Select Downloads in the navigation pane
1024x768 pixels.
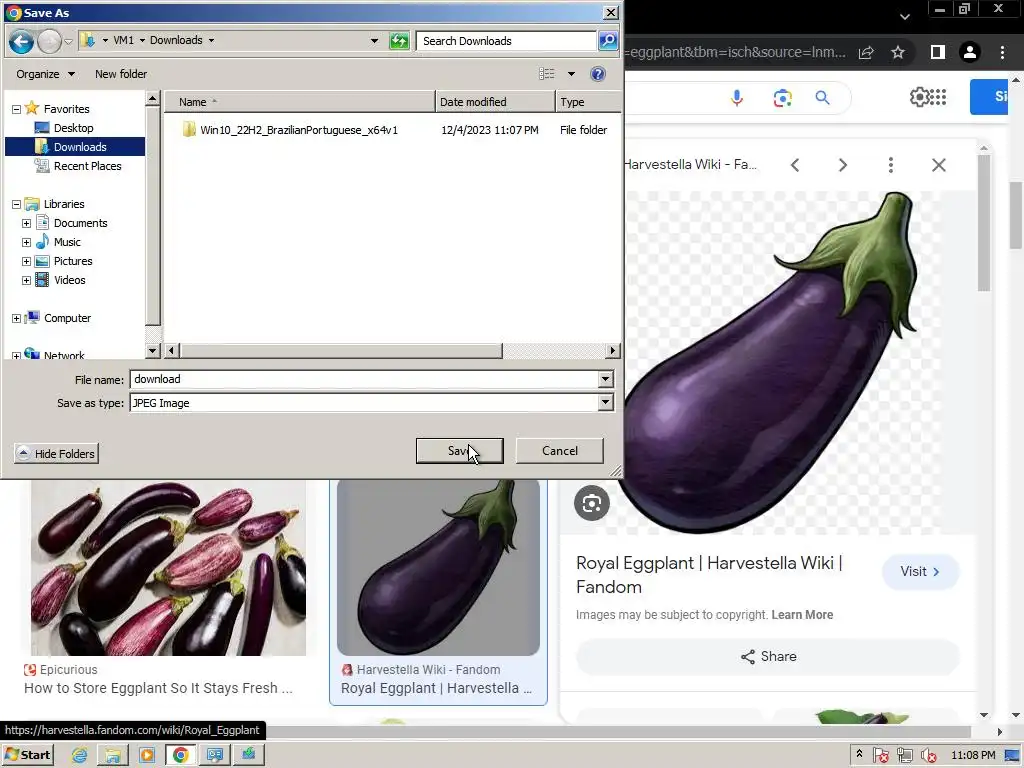80,147
